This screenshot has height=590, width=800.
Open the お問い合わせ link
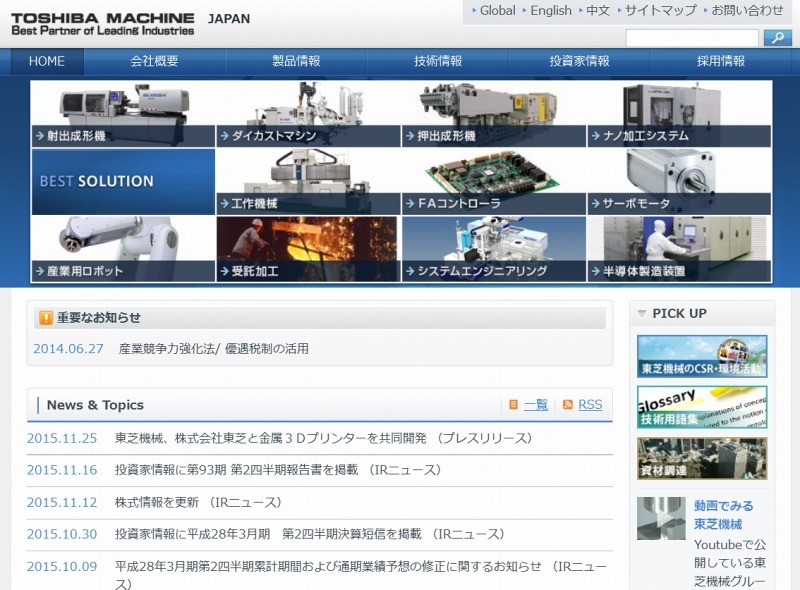click(x=747, y=11)
